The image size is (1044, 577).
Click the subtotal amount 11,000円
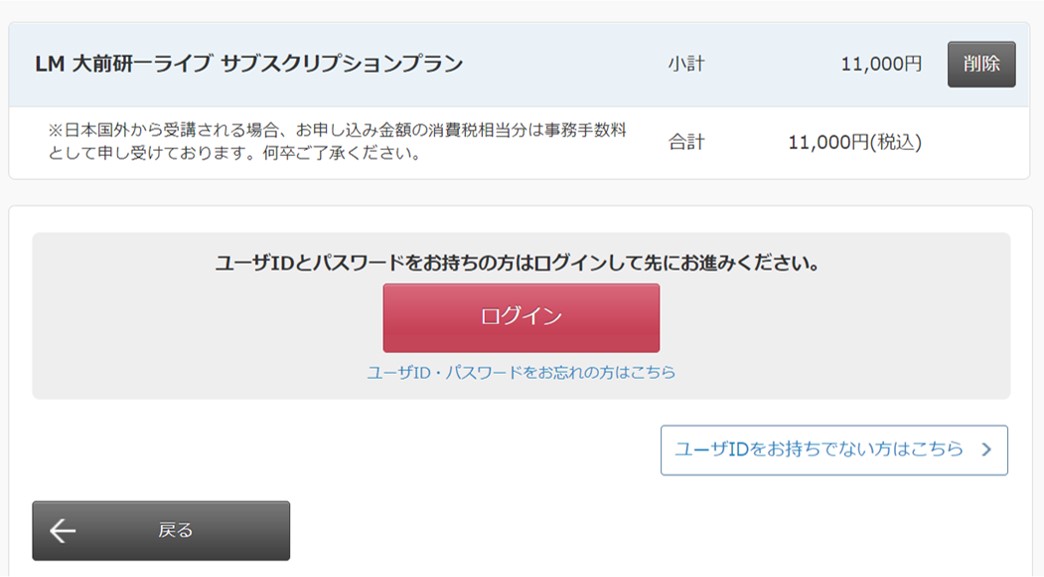point(881,64)
